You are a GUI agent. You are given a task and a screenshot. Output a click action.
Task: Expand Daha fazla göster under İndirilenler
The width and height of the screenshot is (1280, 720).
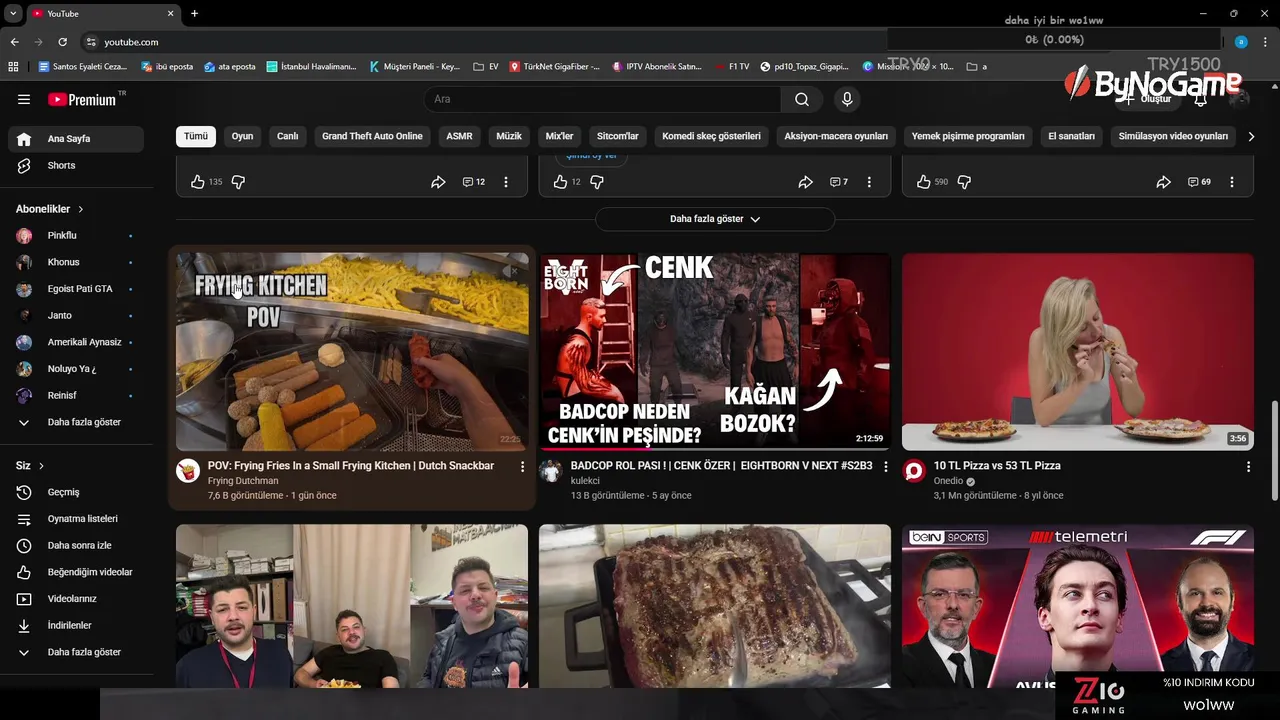[x=76, y=652]
